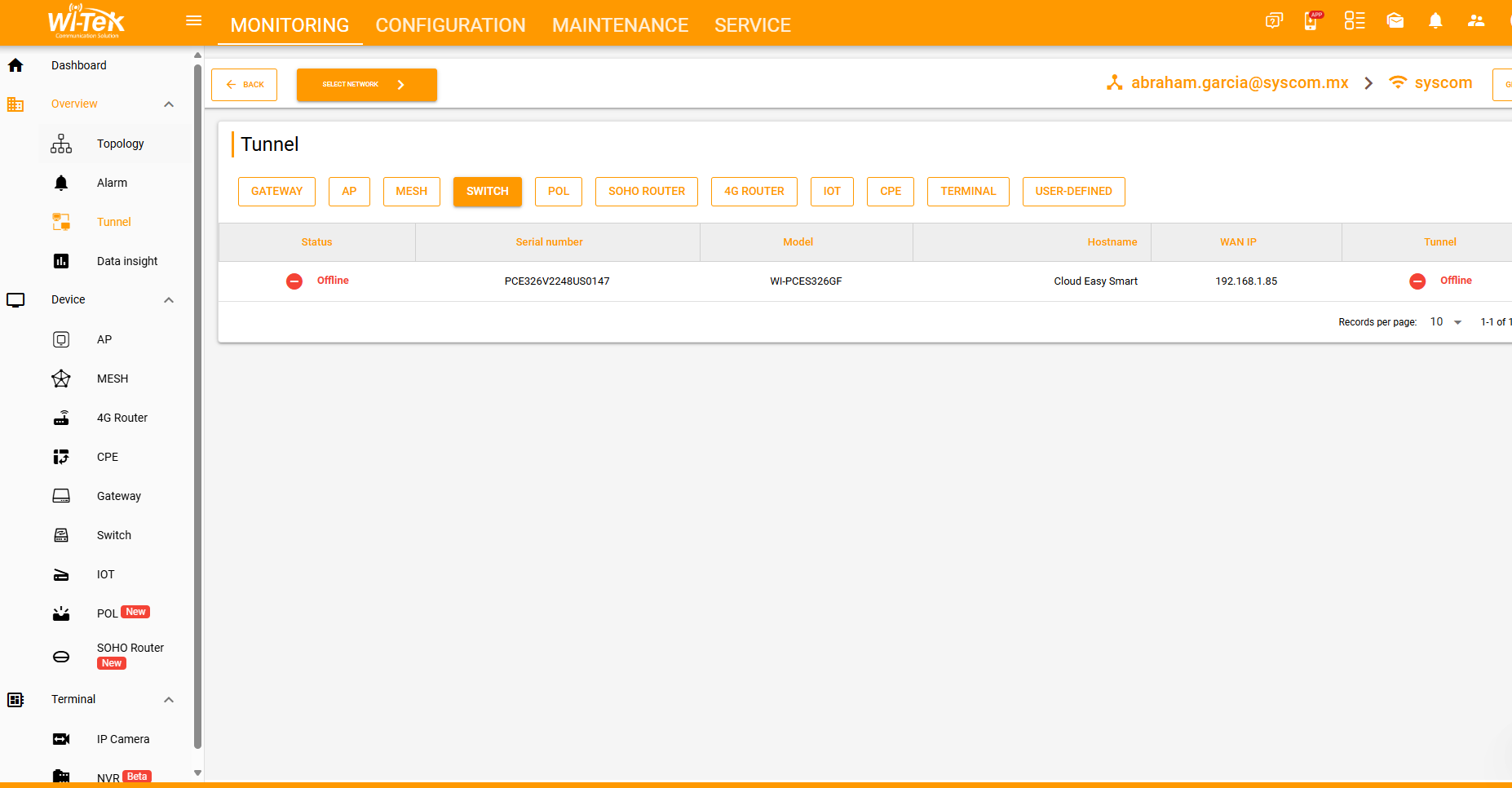Click the user accounts icon in header

click(1476, 20)
